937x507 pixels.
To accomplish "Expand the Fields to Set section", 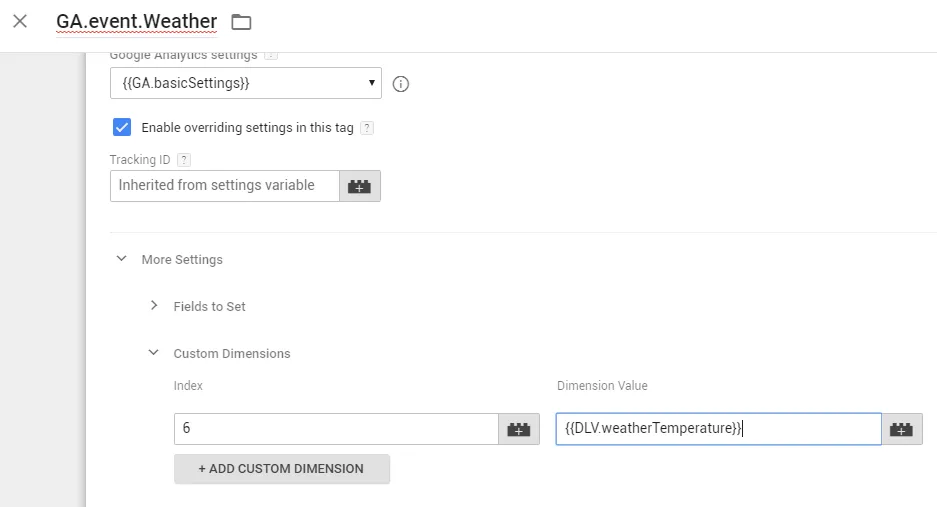I will pos(154,306).
